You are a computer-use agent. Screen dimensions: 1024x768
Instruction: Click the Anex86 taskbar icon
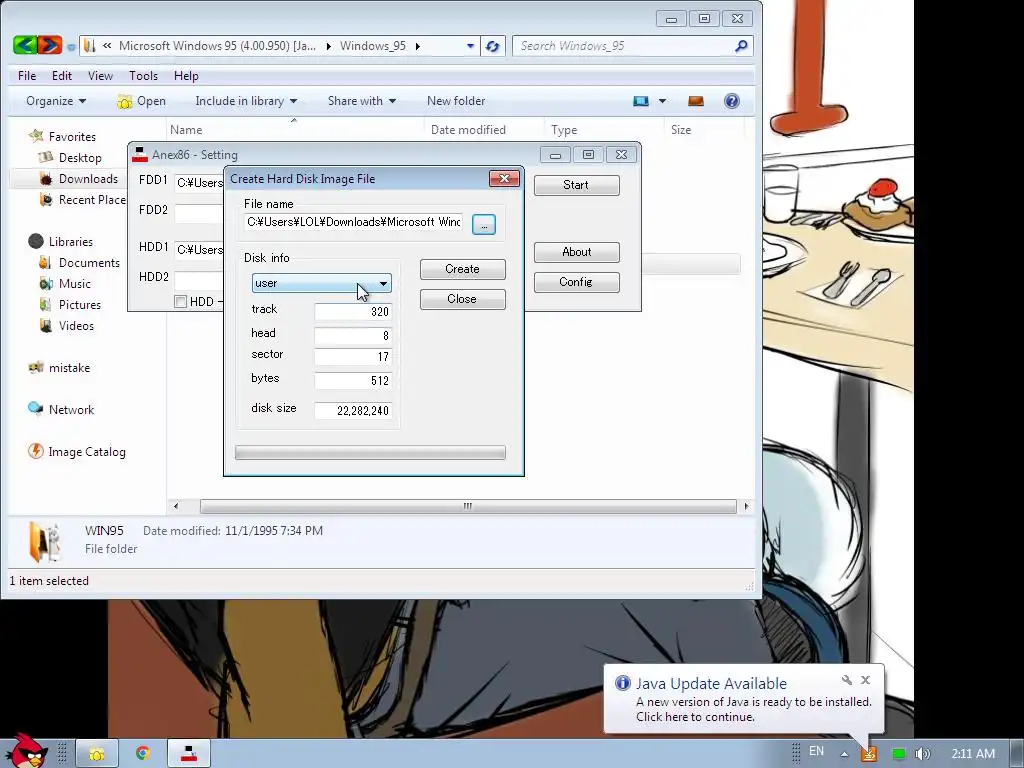click(x=189, y=754)
